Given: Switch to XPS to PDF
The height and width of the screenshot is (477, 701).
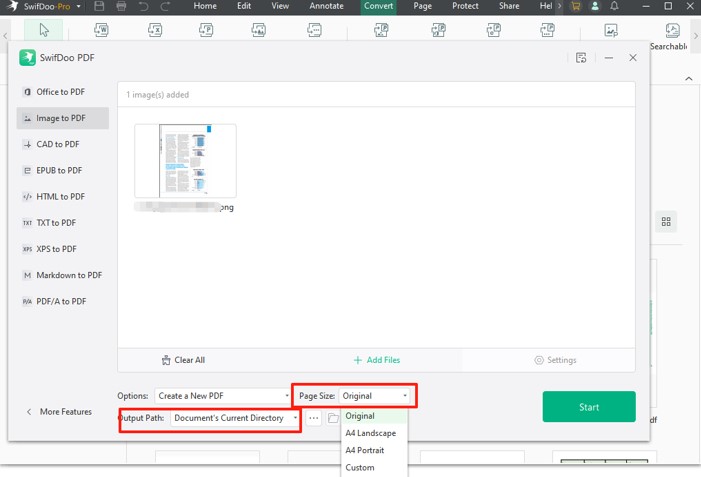Looking at the screenshot, I should pyautogui.click(x=63, y=249).
